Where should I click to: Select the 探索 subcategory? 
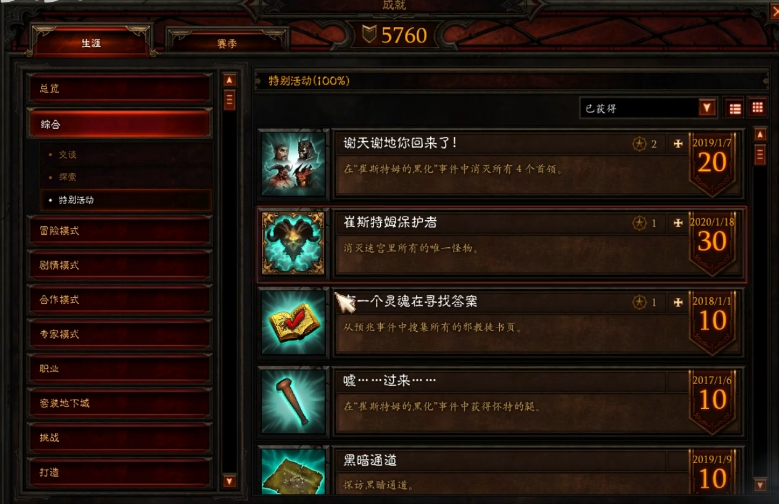point(68,177)
